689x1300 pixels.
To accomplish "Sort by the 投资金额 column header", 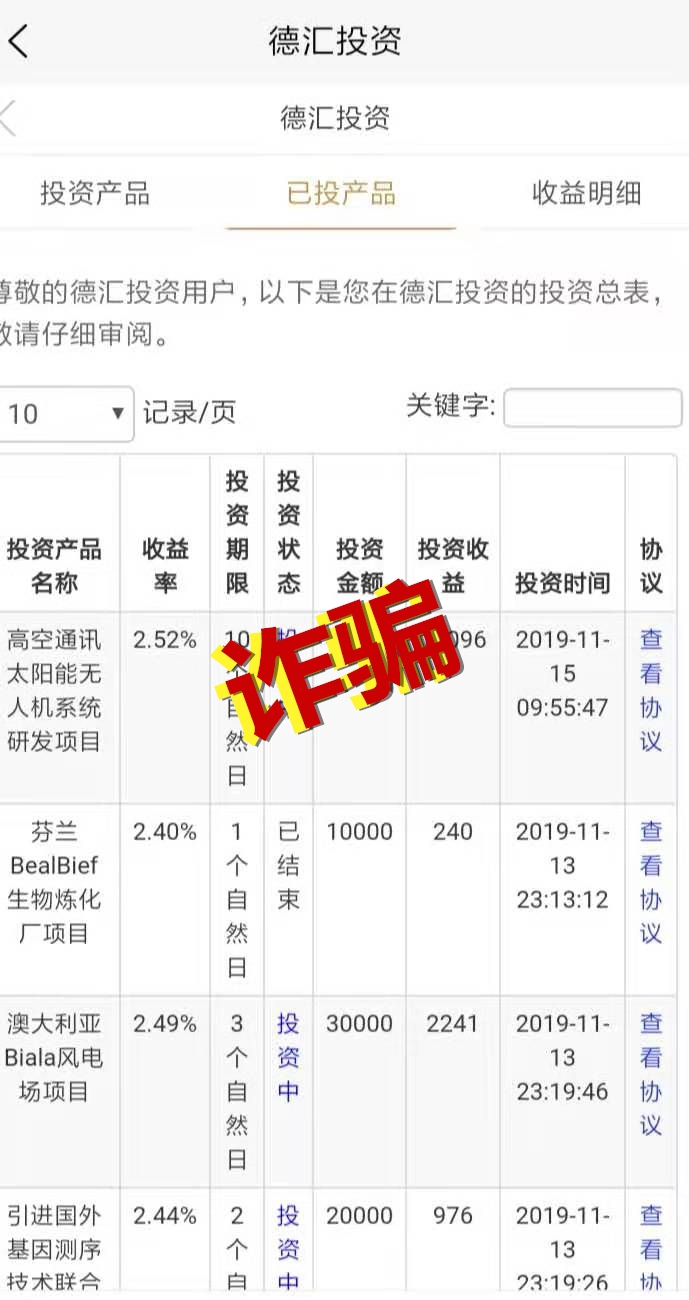I will click(359, 566).
